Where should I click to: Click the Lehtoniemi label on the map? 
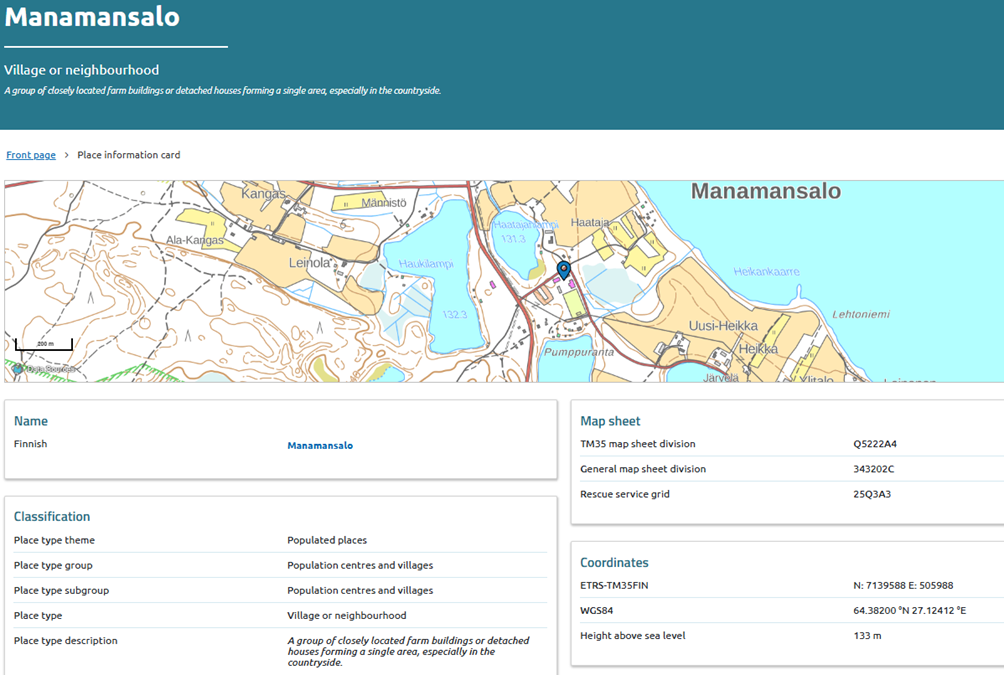pyautogui.click(x=861, y=314)
